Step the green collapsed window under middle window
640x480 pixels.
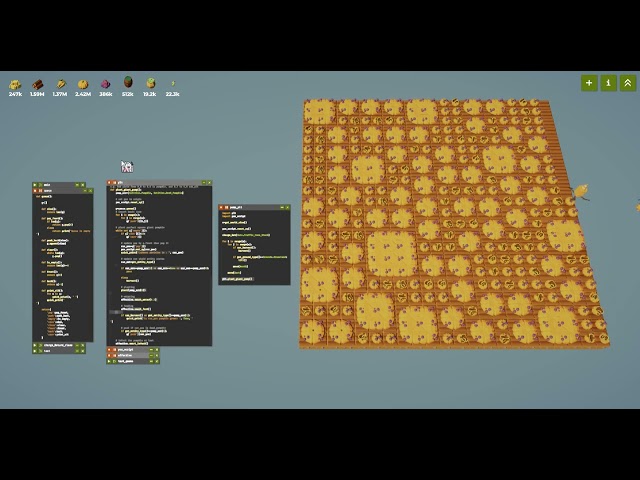[x=115, y=361]
